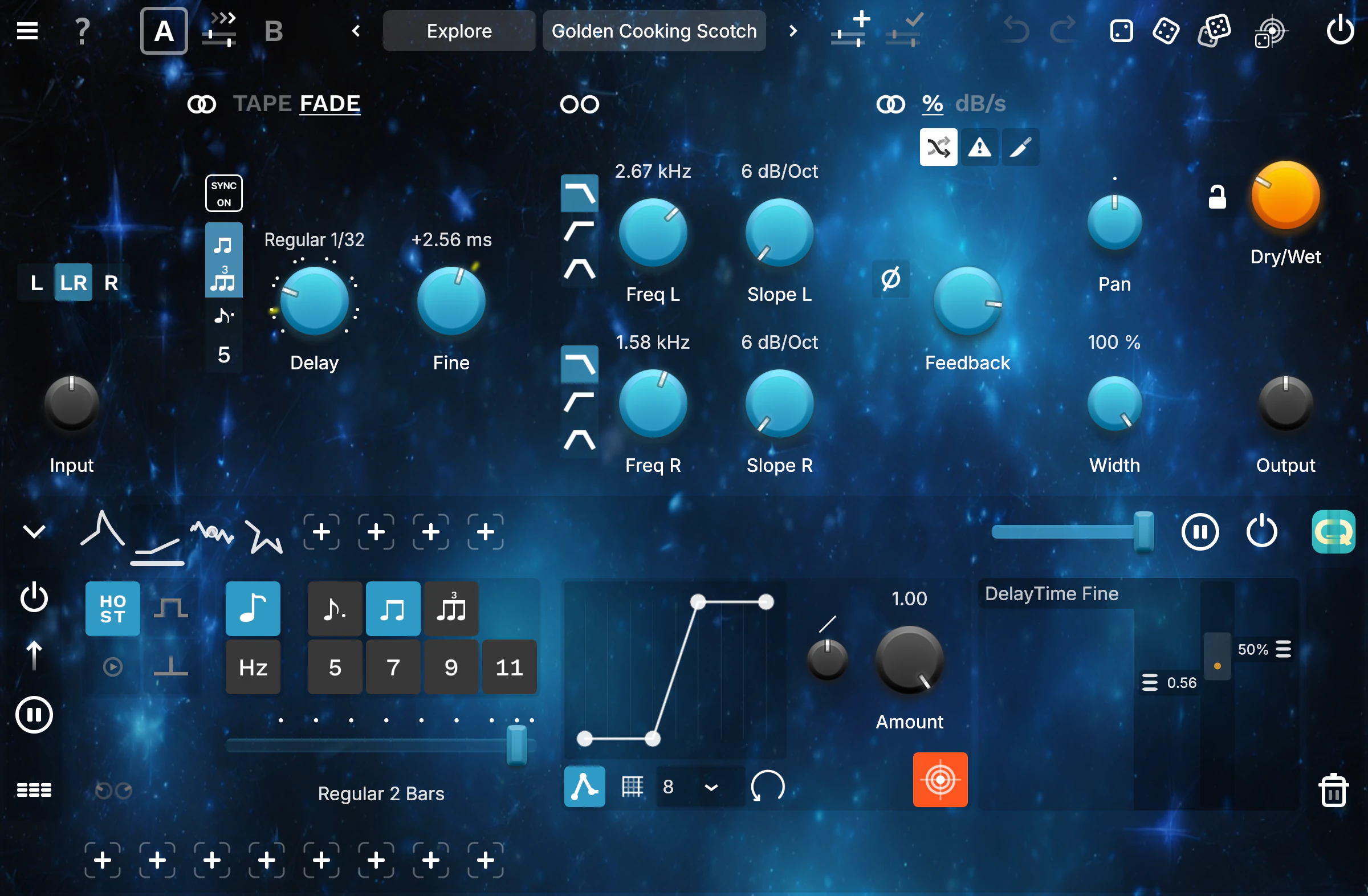Click the shuffle icon above Feedback
This screenshot has height=896, width=1368.
point(939,146)
